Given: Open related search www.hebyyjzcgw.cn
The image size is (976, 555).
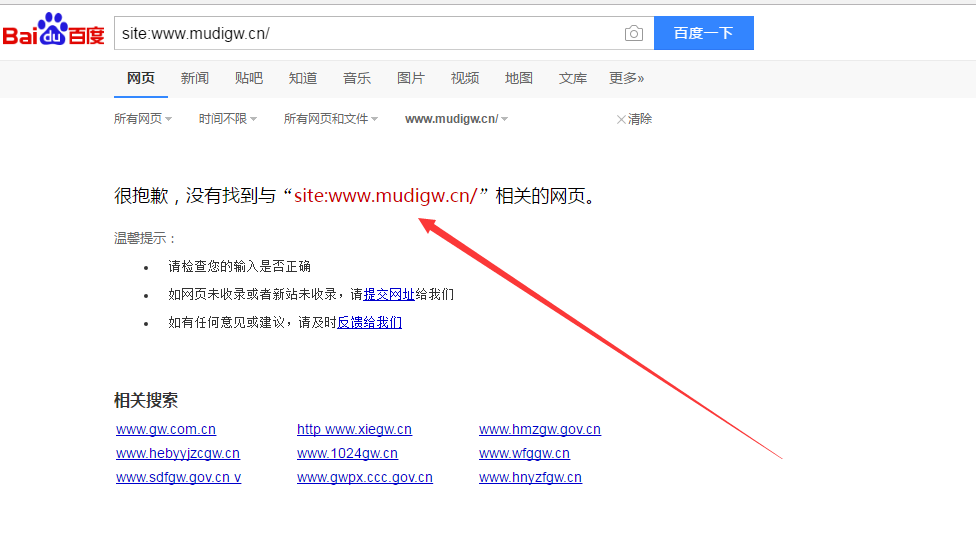Looking at the screenshot, I should [178, 454].
